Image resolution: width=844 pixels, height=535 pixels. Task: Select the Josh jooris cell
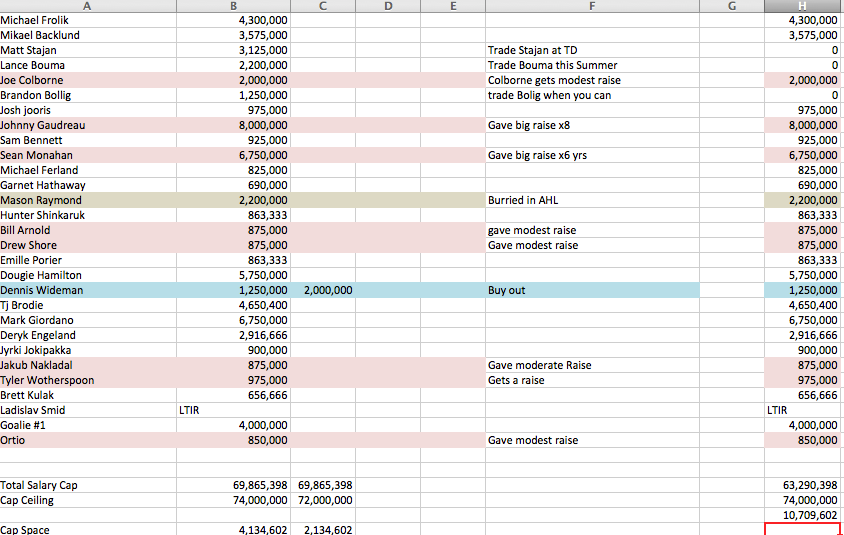click(x=88, y=110)
